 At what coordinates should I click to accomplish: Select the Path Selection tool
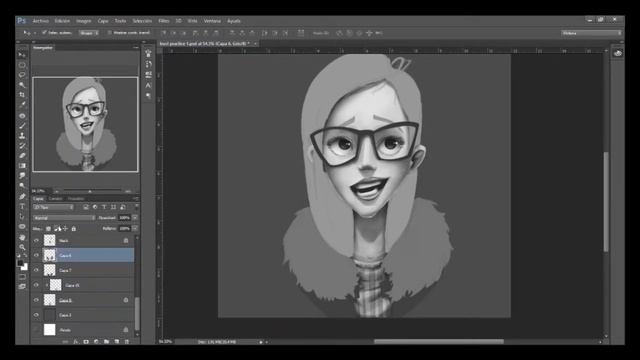(x=22, y=216)
